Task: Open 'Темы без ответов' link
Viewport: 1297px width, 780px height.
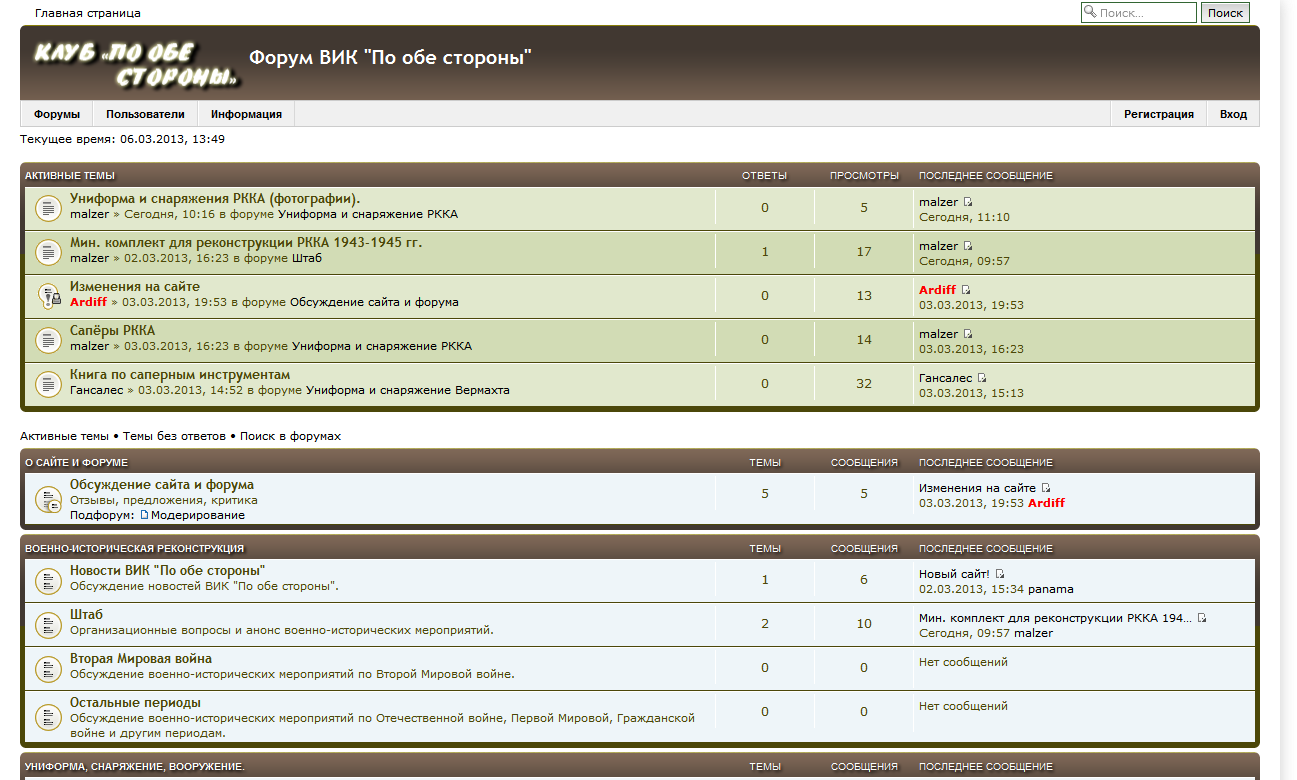Action: pos(175,437)
